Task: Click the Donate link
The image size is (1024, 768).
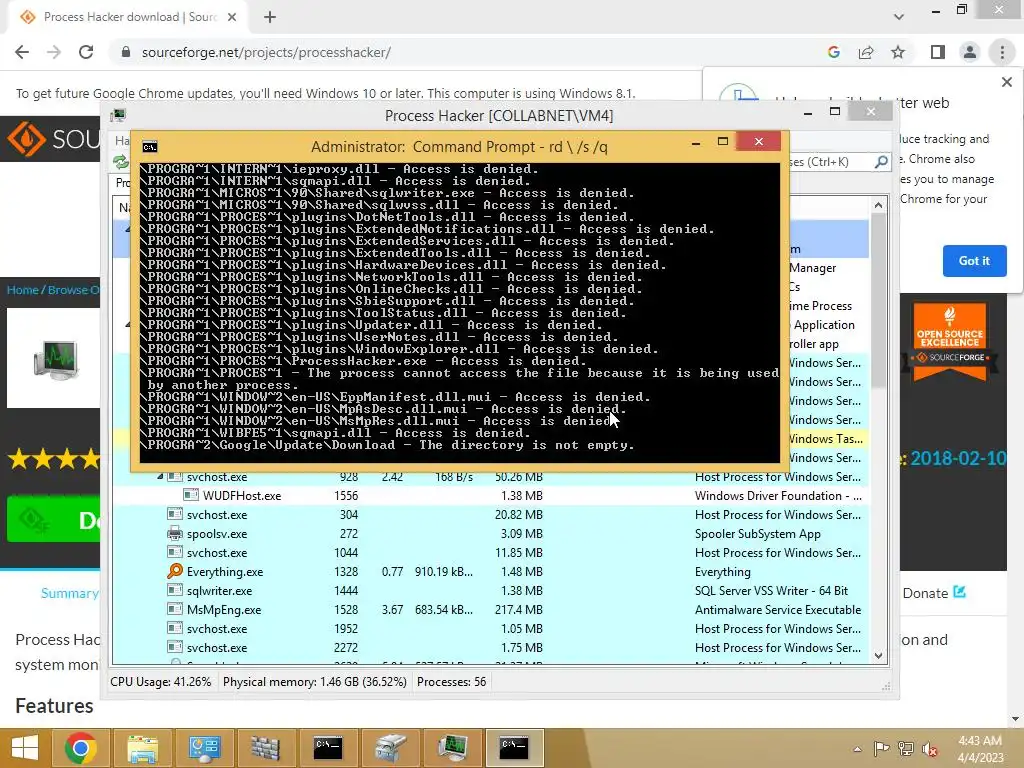Action: click(x=925, y=593)
